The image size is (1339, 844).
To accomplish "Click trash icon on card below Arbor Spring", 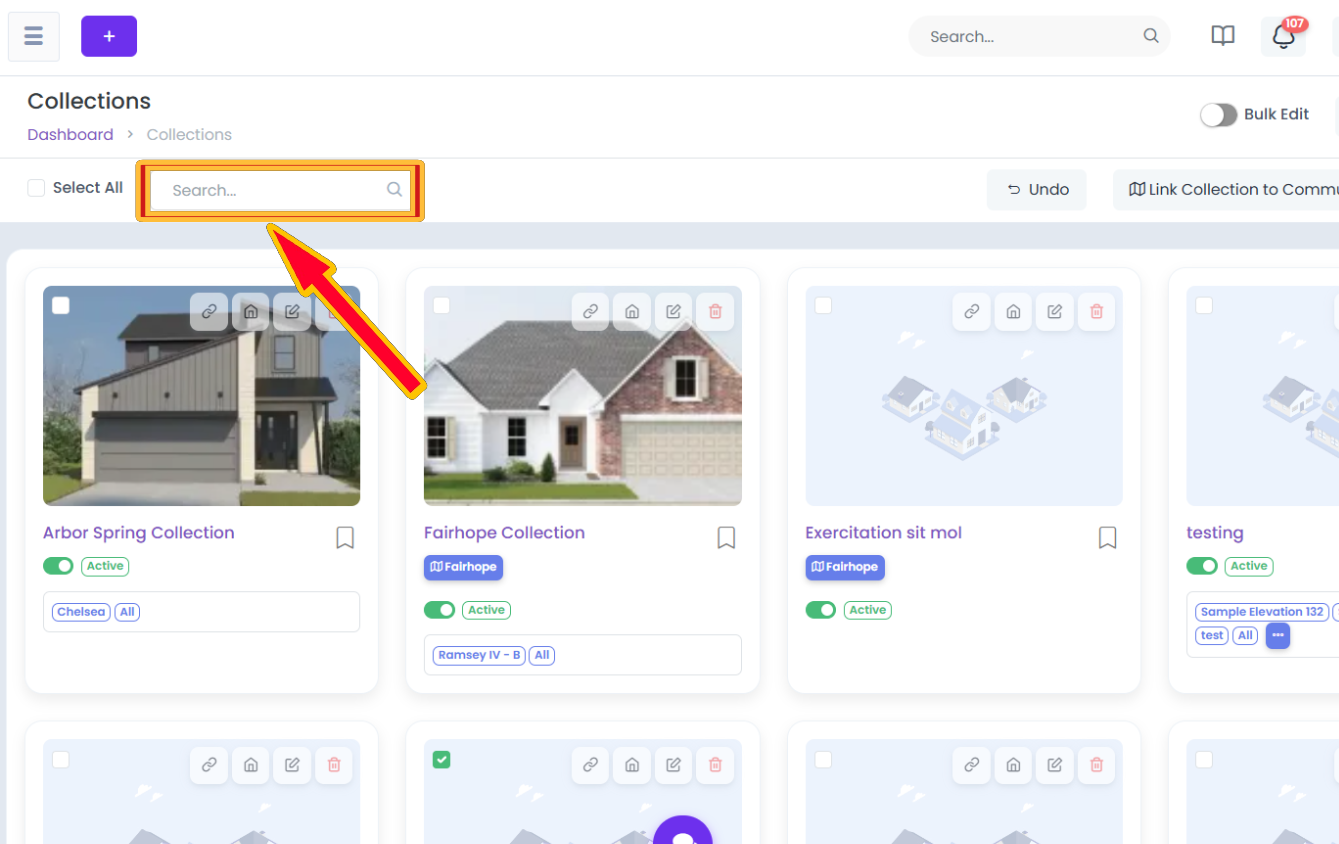I will click(x=334, y=765).
